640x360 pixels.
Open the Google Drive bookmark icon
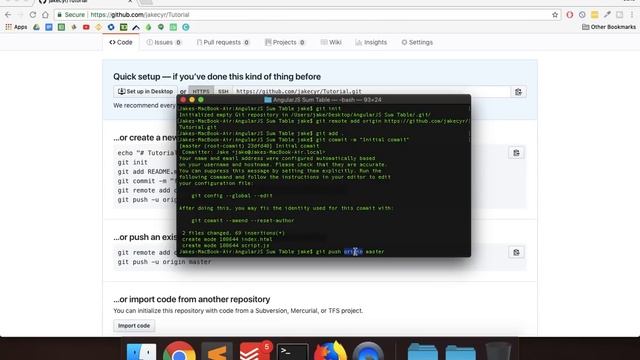coord(36,27)
